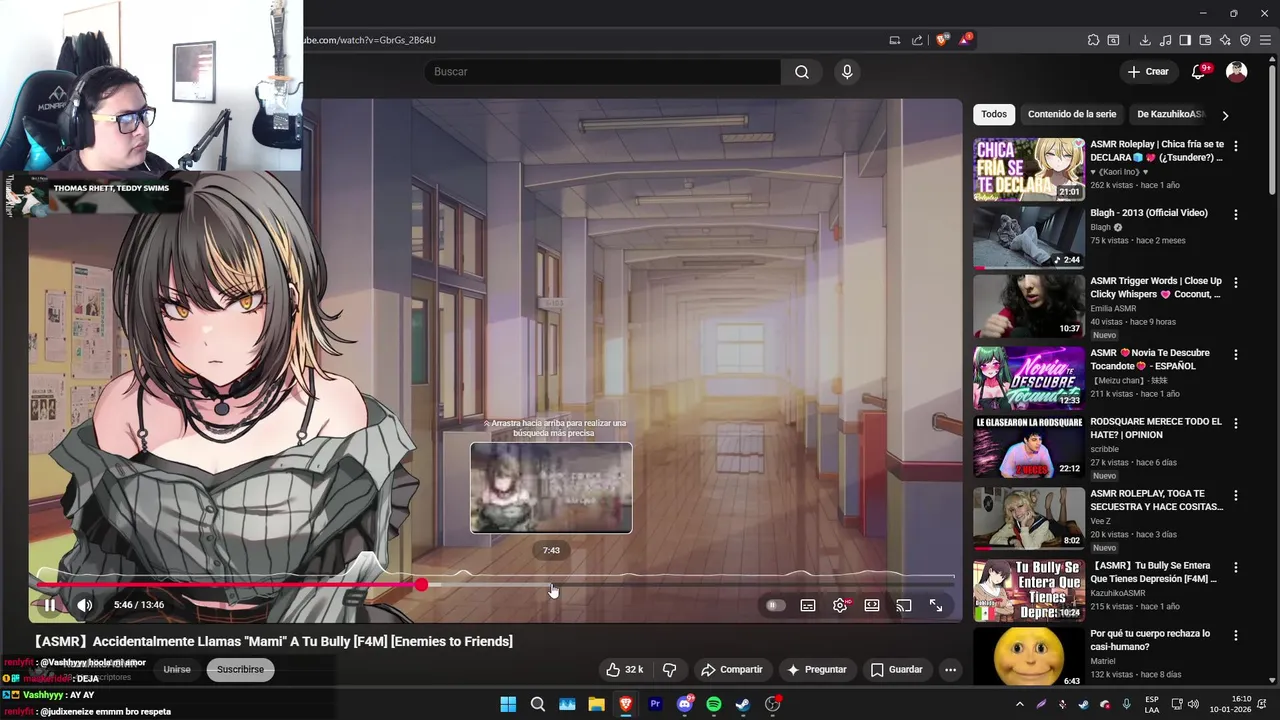Open options for Tu Bully Se Entera video

click(1236, 567)
